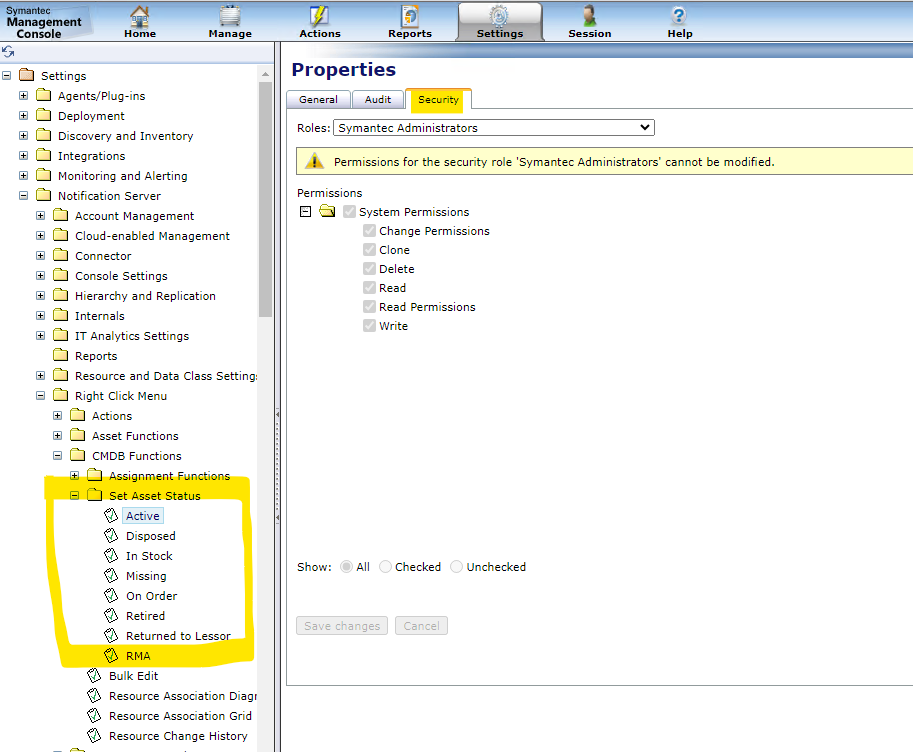
Task: Toggle the Change Permissions checkbox
Action: click(x=369, y=231)
